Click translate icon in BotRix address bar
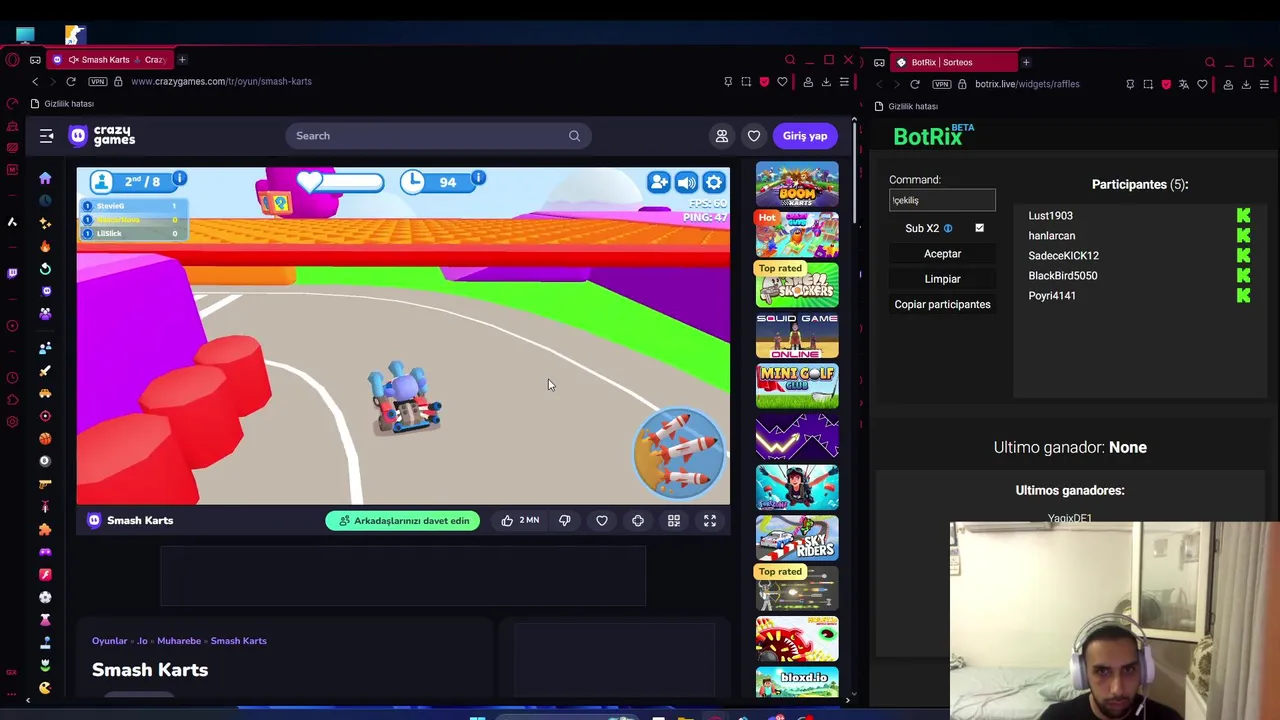 [1184, 84]
